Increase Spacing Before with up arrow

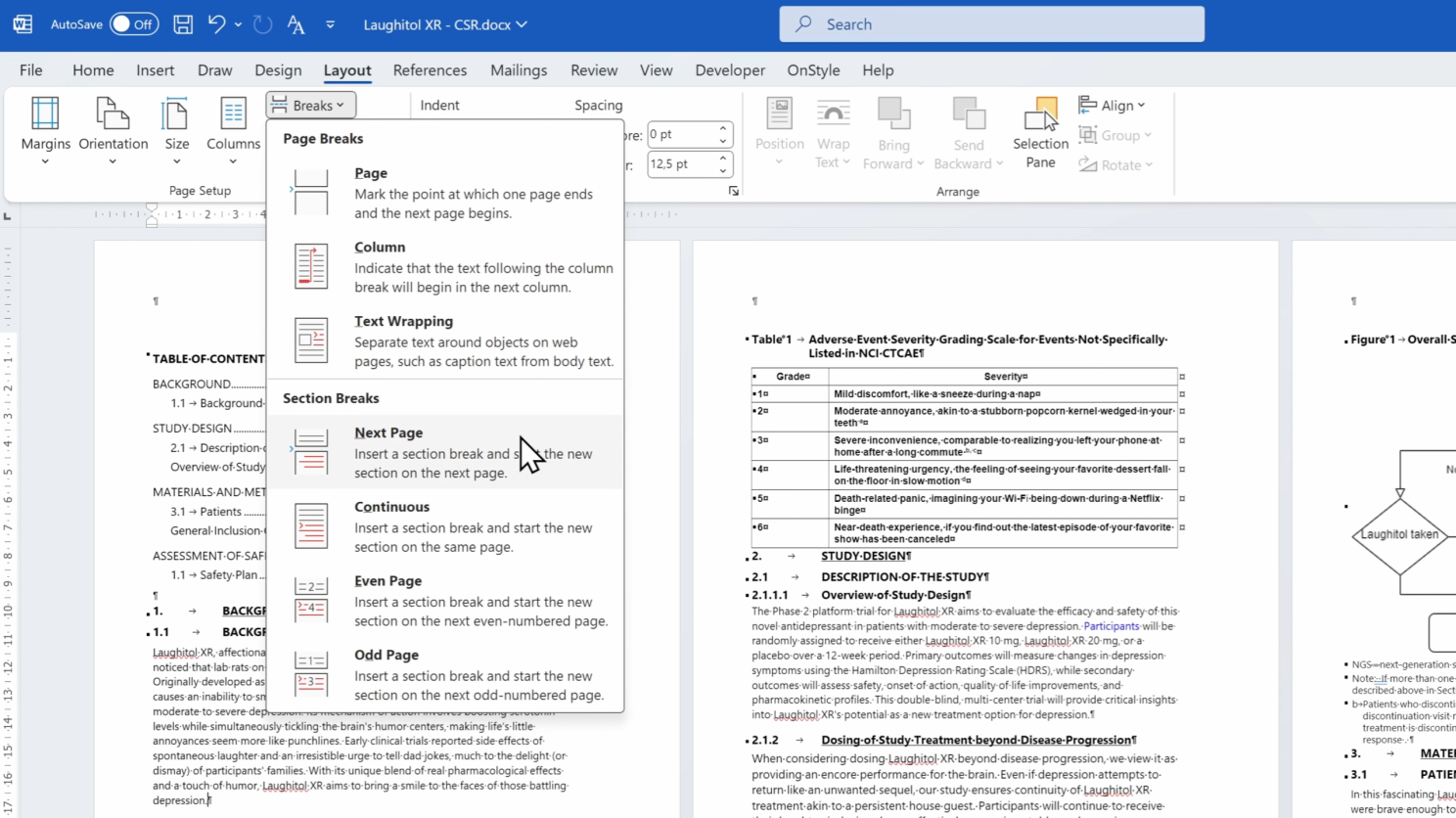click(723, 129)
